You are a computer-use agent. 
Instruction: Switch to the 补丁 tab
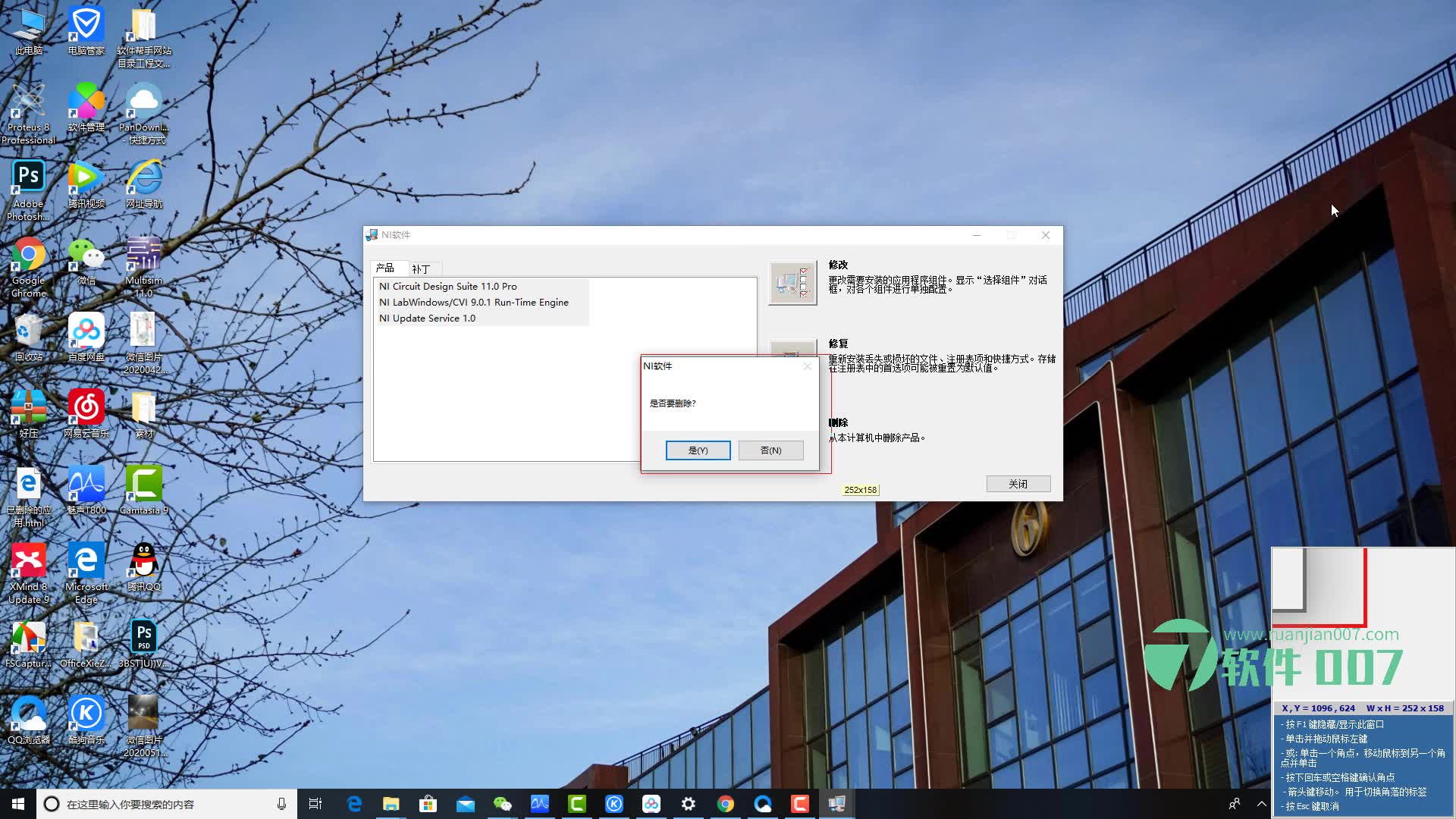coord(421,269)
